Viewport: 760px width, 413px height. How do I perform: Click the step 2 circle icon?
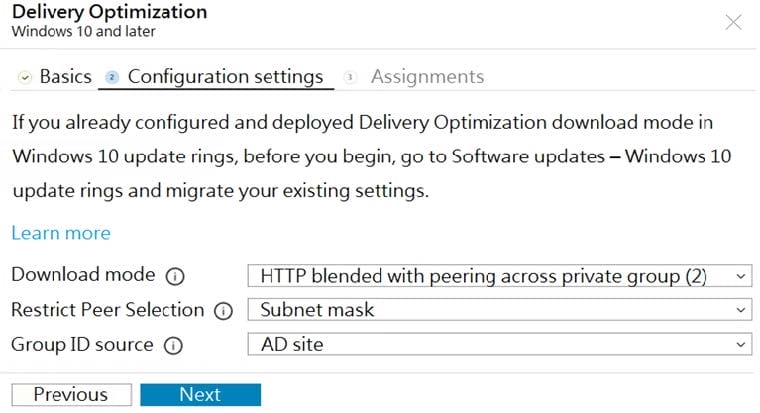pos(112,77)
